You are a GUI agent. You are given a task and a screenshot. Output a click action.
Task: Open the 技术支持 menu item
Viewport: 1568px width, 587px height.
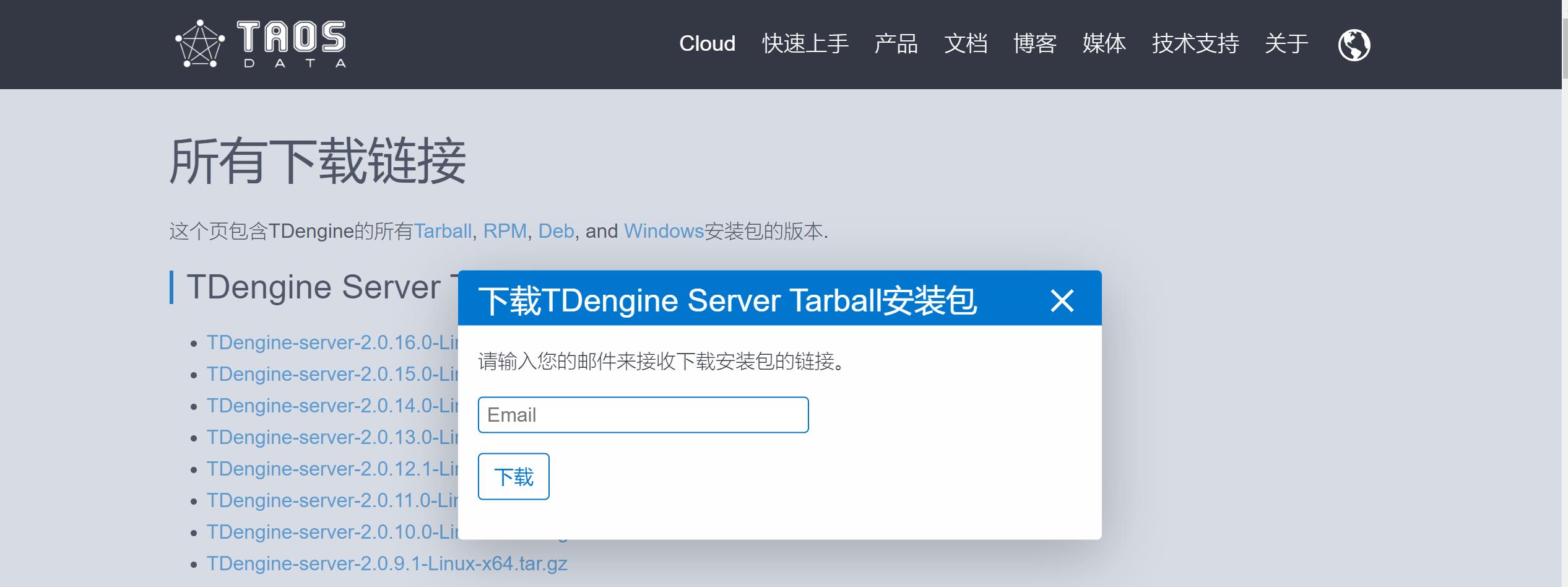[x=1195, y=44]
